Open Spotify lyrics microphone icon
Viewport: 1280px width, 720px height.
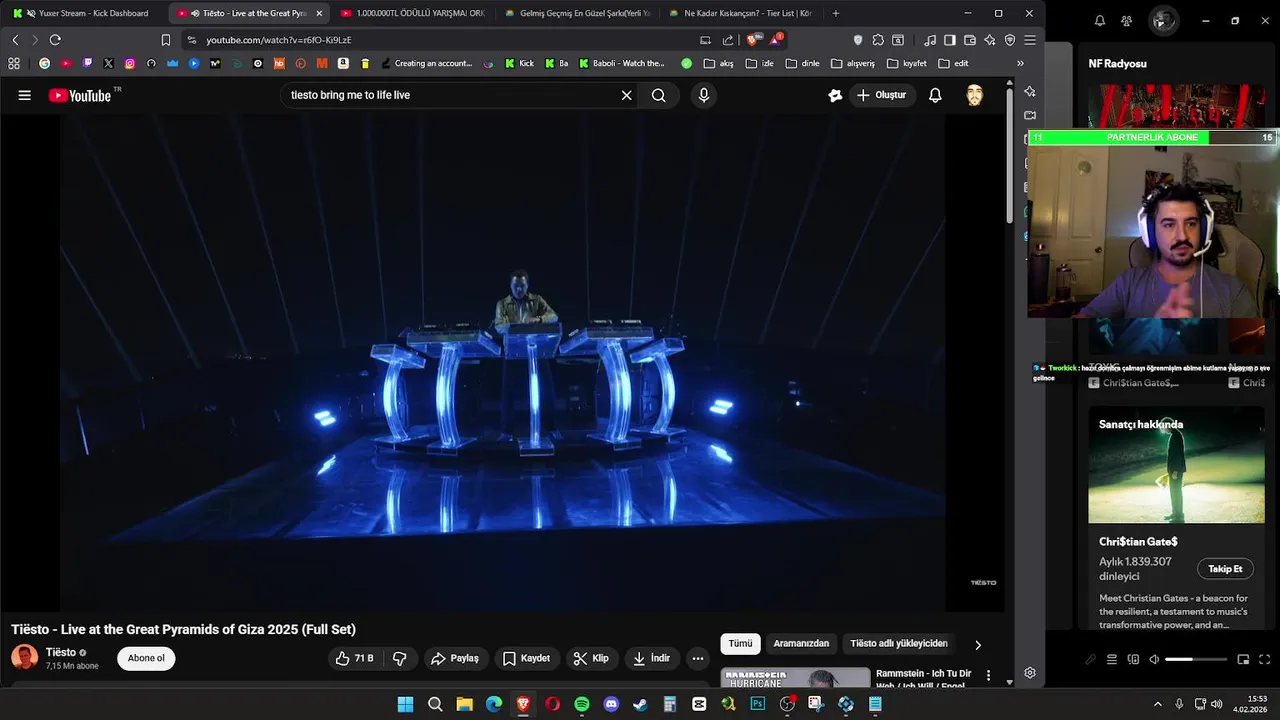1090,659
